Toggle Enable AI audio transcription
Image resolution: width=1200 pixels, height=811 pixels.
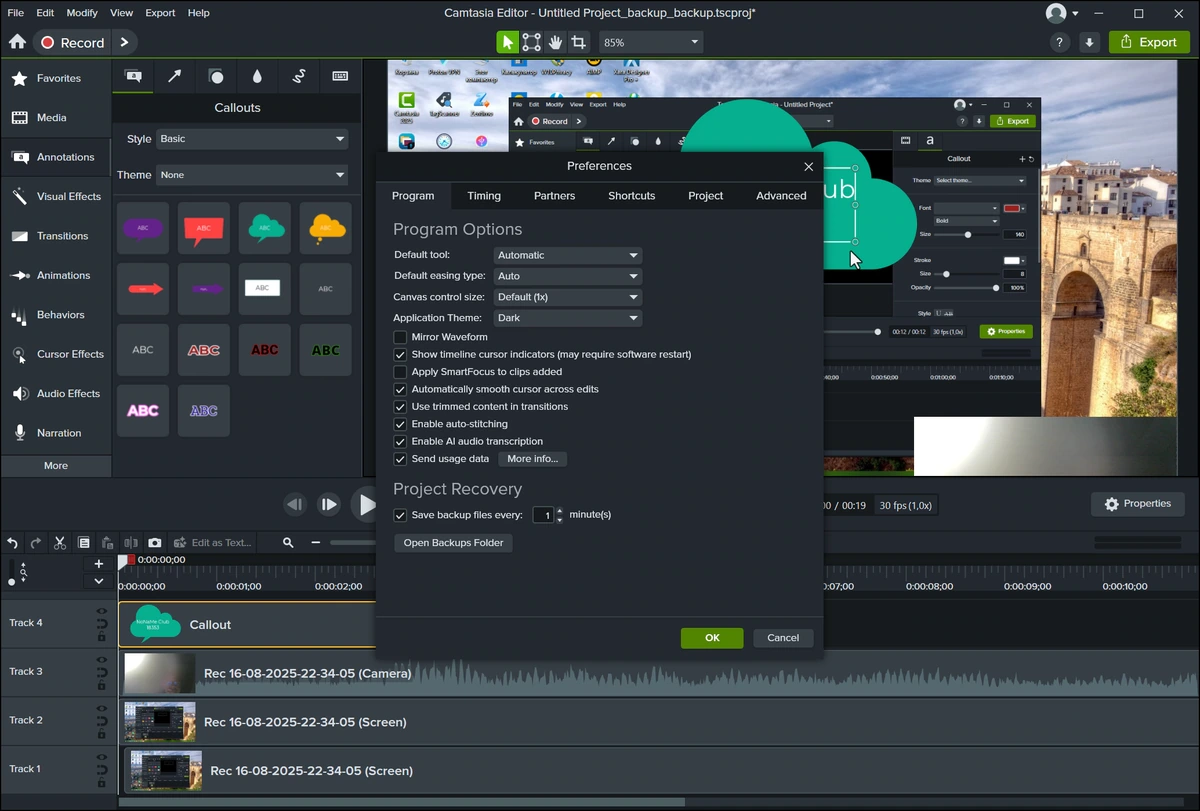point(400,441)
